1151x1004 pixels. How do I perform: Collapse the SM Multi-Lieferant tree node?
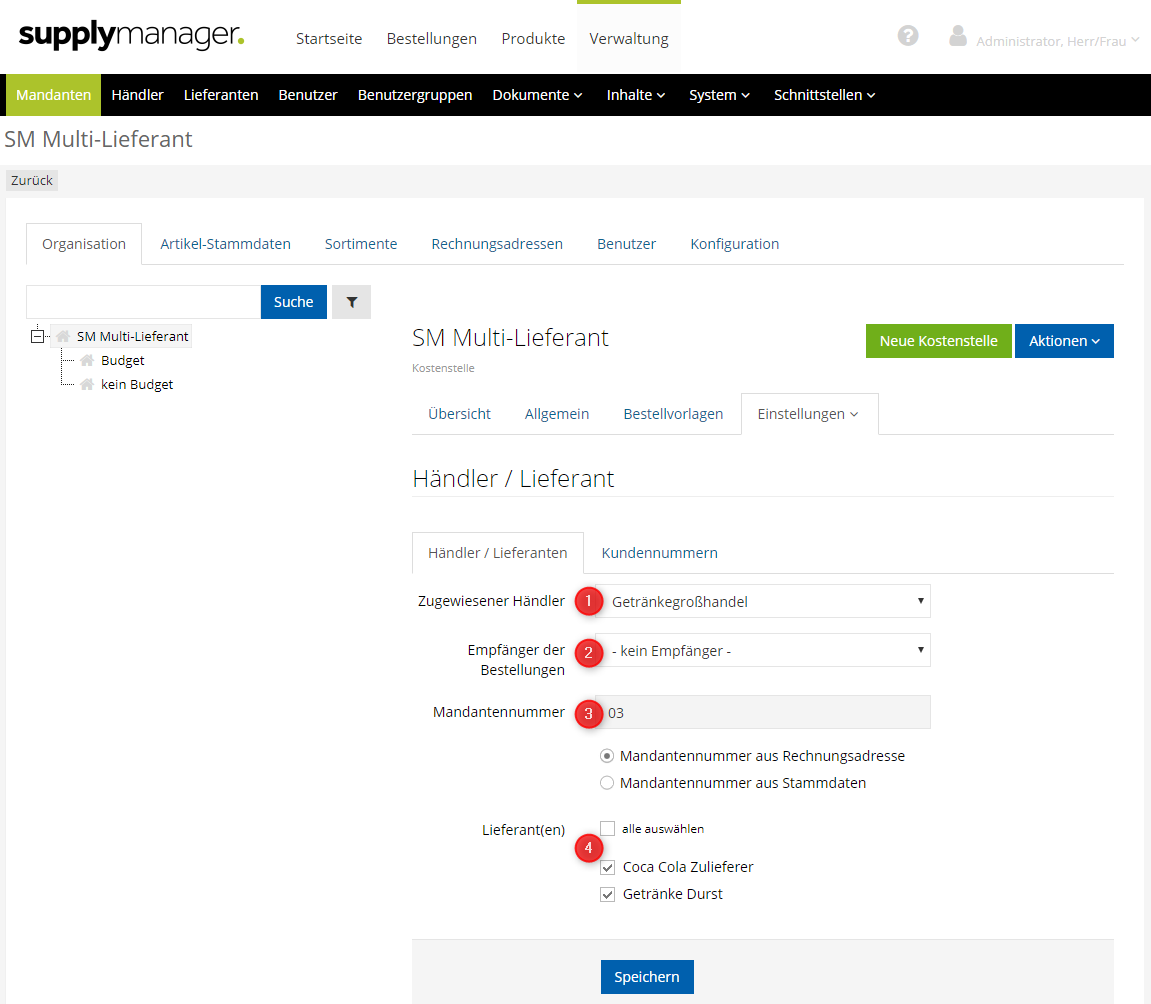38,337
